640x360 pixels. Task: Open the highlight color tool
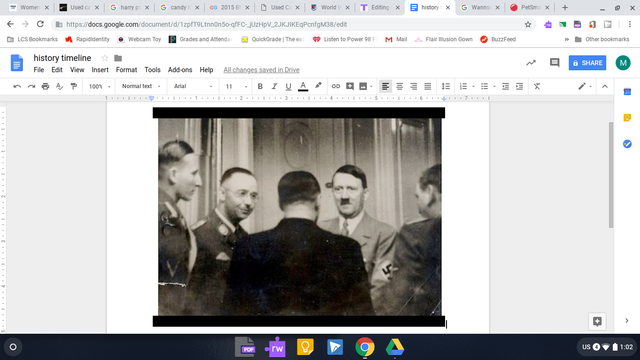[x=318, y=86]
